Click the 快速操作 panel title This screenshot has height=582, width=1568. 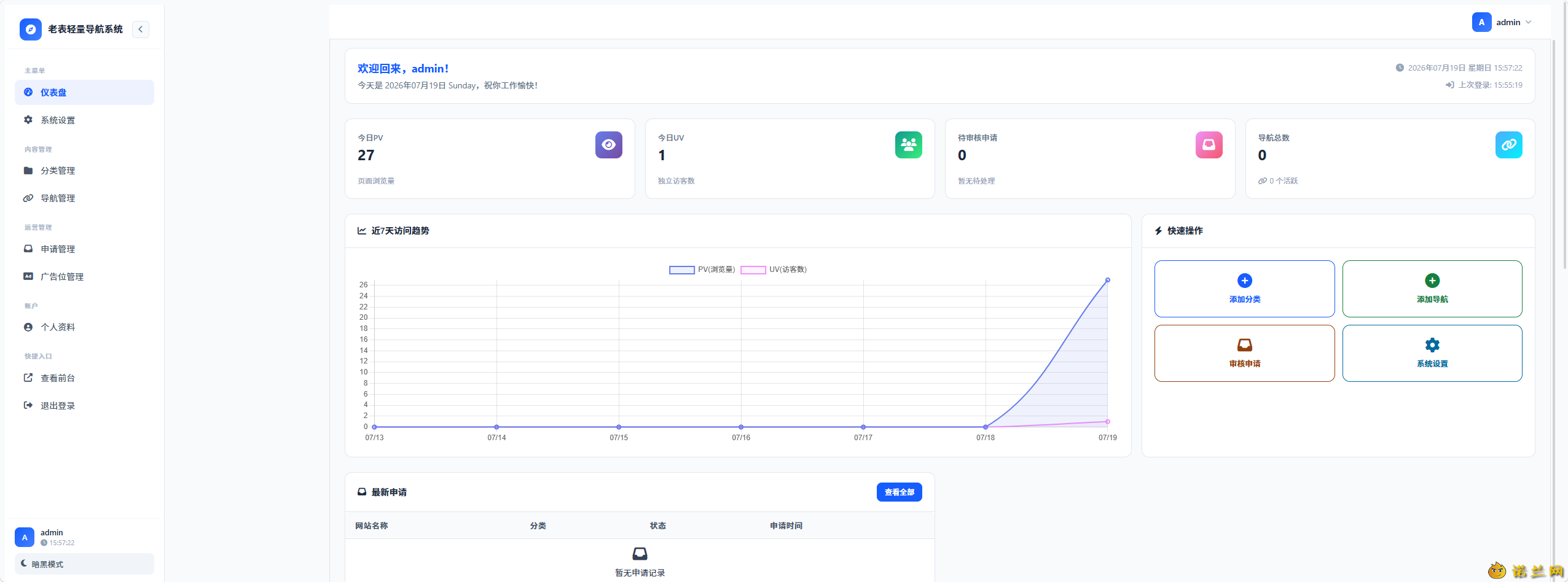click(1185, 231)
